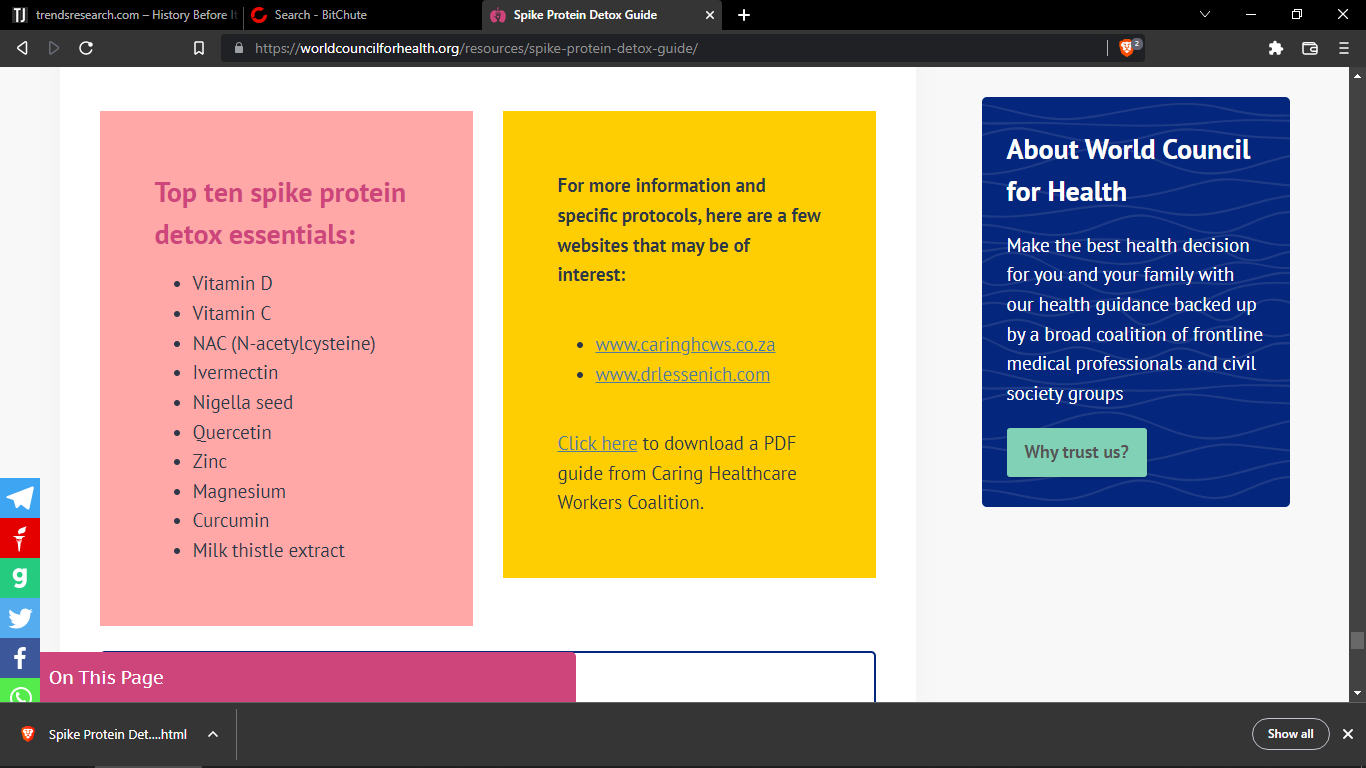Open the tab search dropdown arrow

click(x=1204, y=14)
